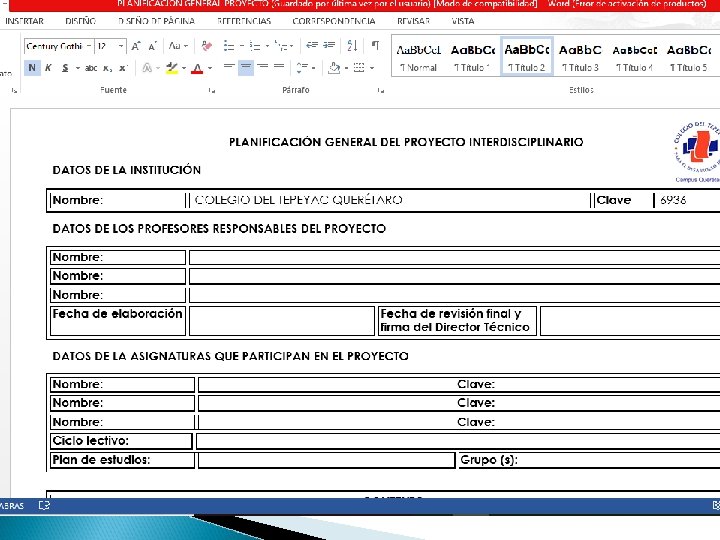Apply subscript formatting
Viewport: 720px width, 540px height.
tap(107, 68)
